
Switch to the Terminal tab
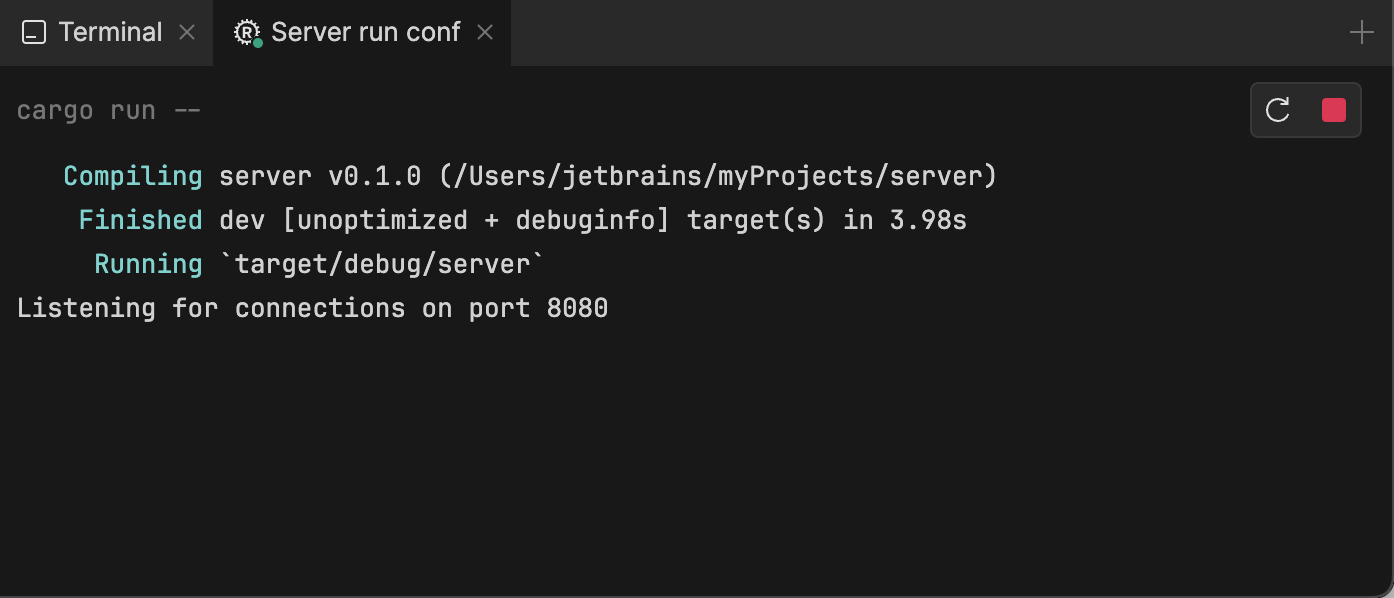point(110,33)
